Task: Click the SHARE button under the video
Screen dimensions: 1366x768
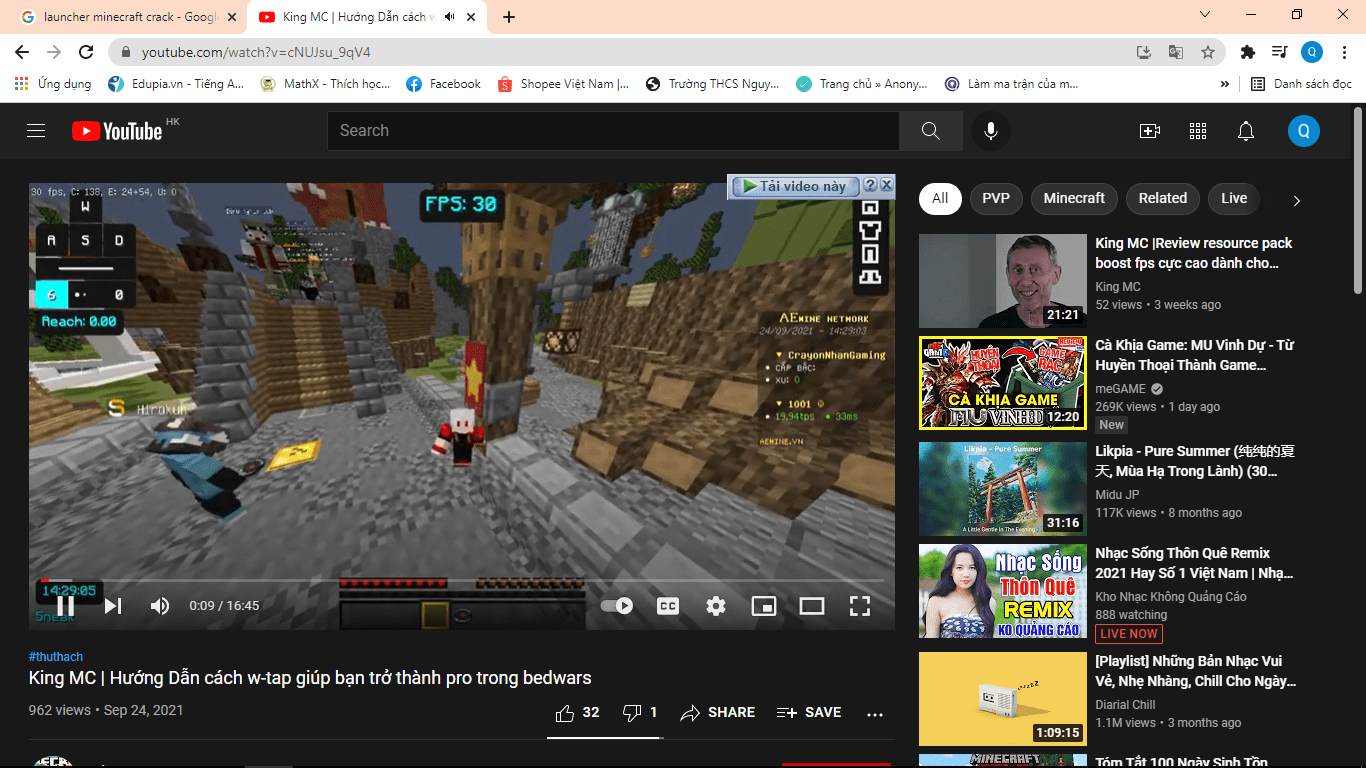Action: (718, 713)
